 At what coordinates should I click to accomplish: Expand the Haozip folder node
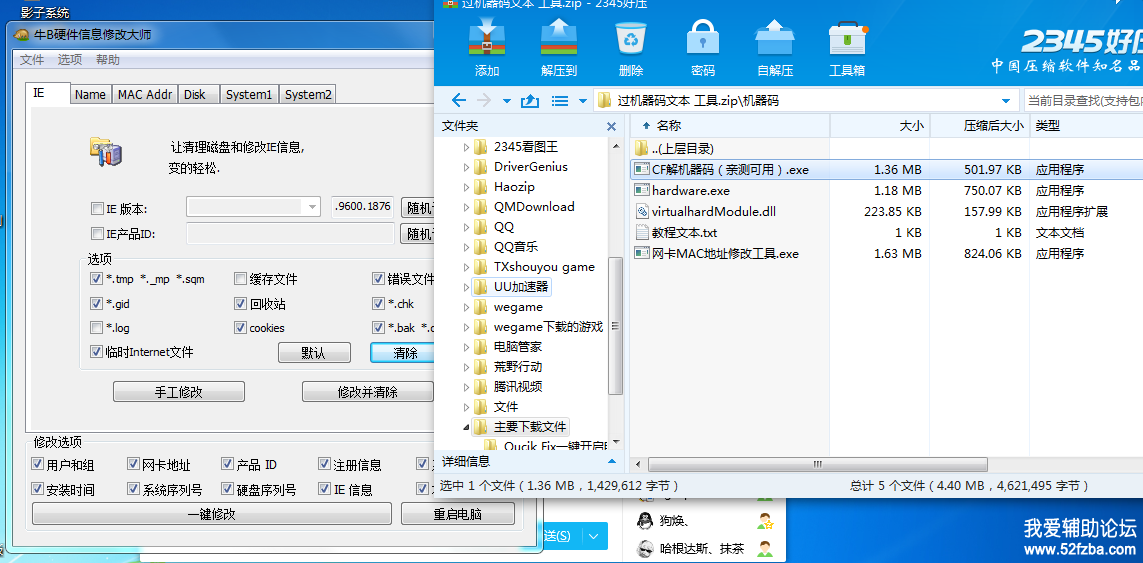pos(467,187)
